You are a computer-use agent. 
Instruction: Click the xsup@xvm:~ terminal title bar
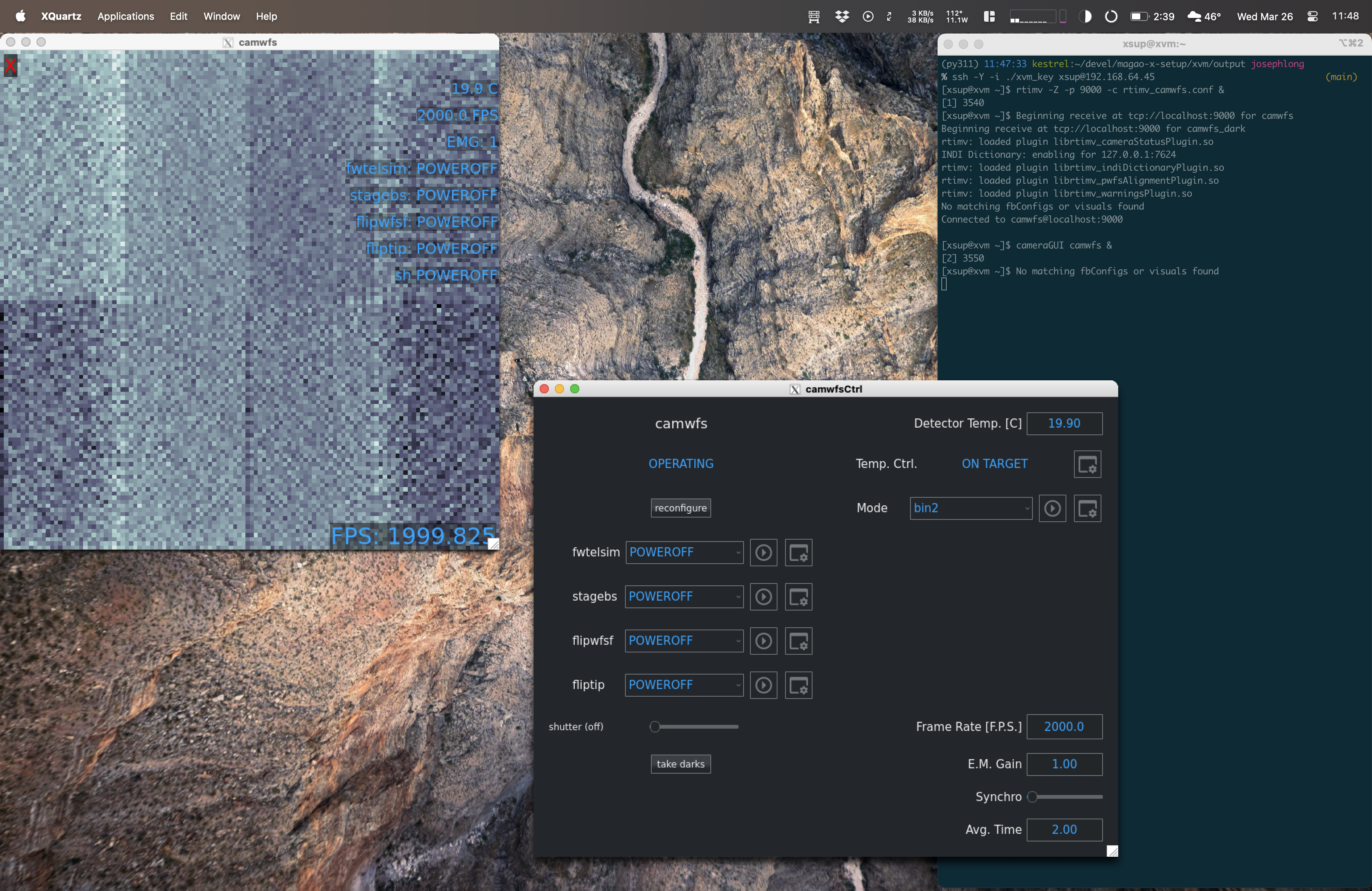tap(1154, 44)
